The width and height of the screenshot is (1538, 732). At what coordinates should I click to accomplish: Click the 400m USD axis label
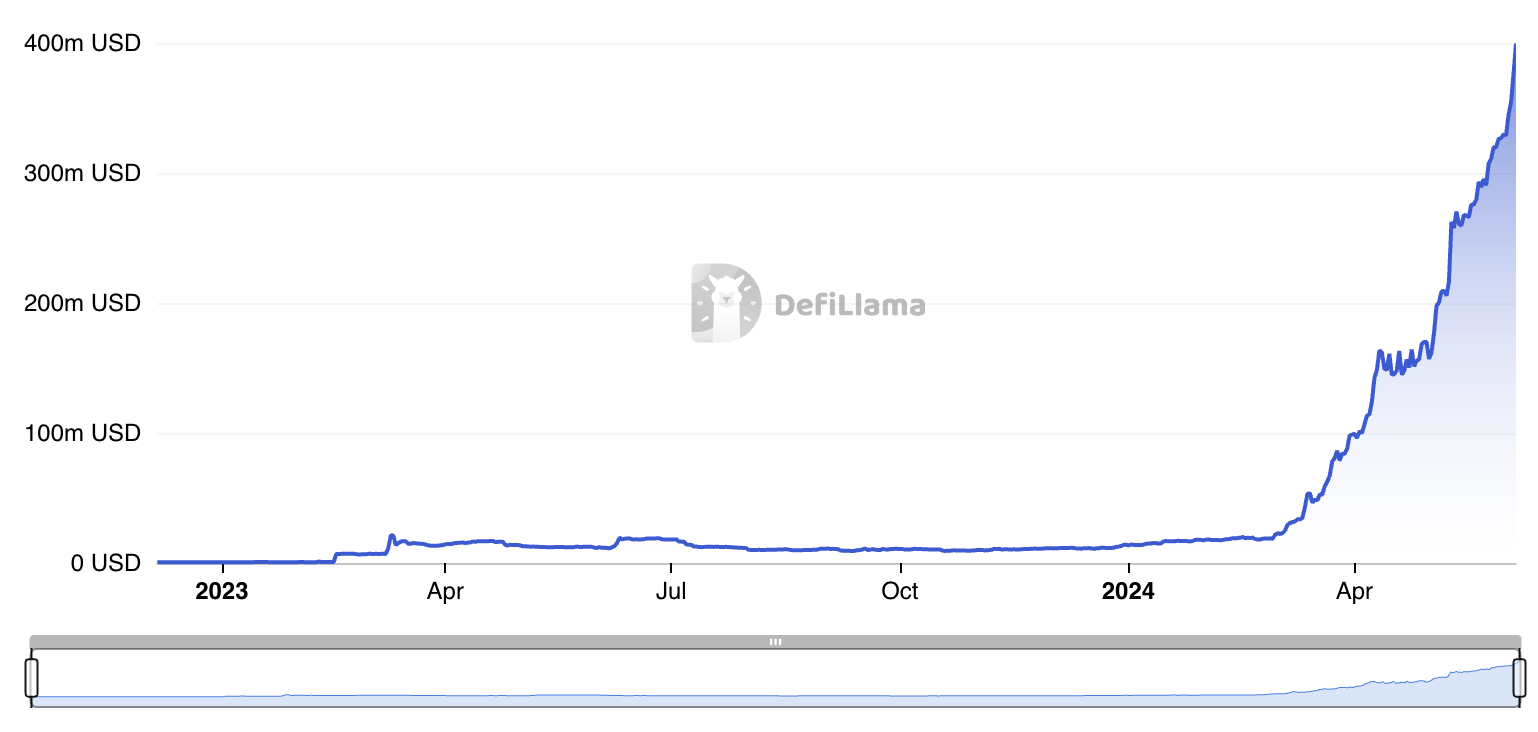click(83, 44)
